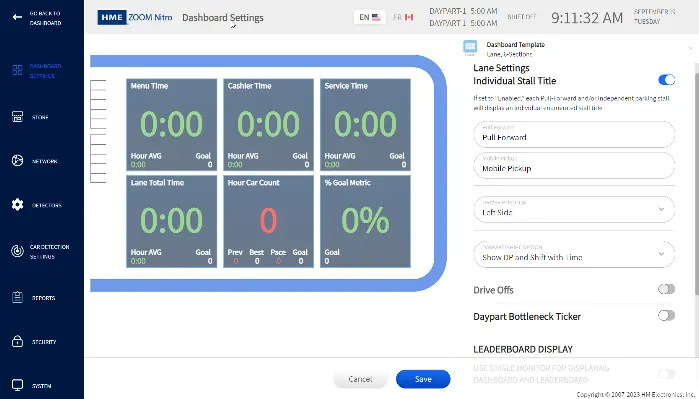Disable Individual Stall Title toggle
Screen dimensions: 699x399
click(666, 80)
